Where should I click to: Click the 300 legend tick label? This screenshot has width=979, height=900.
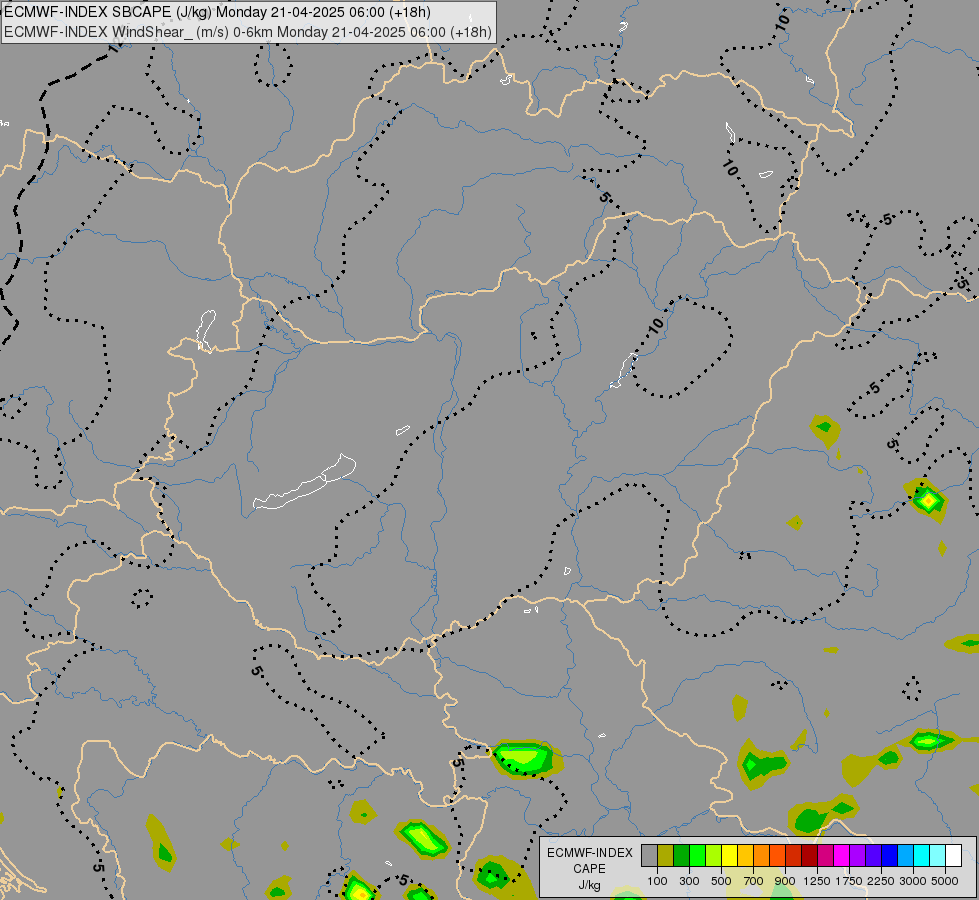pyautogui.click(x=689, y=881)
